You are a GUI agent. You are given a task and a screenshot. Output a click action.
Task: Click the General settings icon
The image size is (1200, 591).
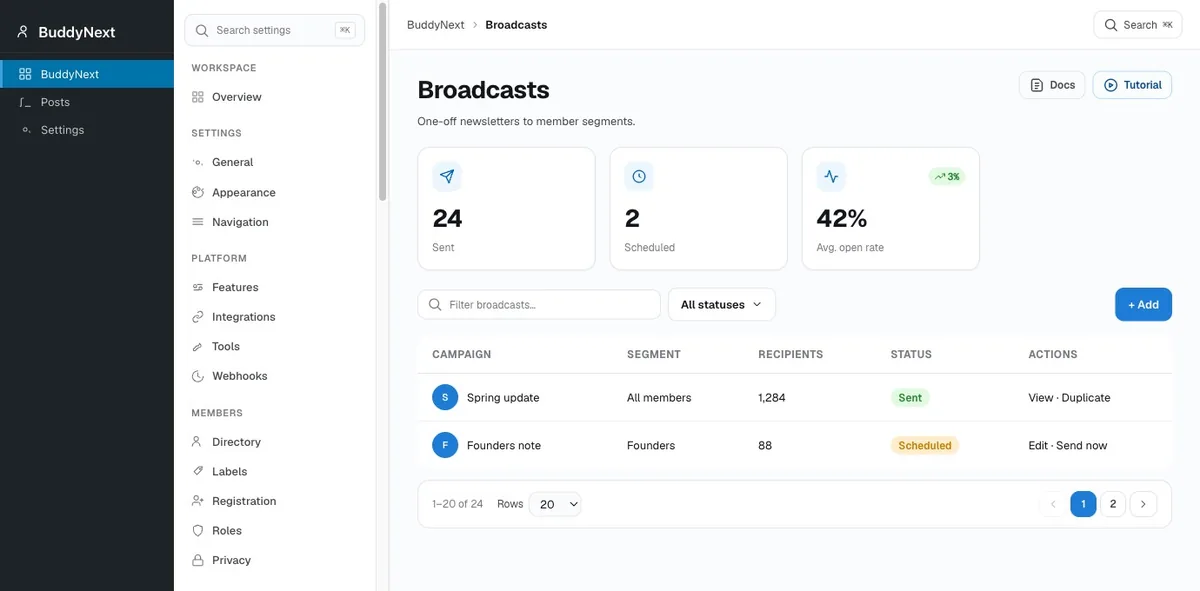pos(198,162)
